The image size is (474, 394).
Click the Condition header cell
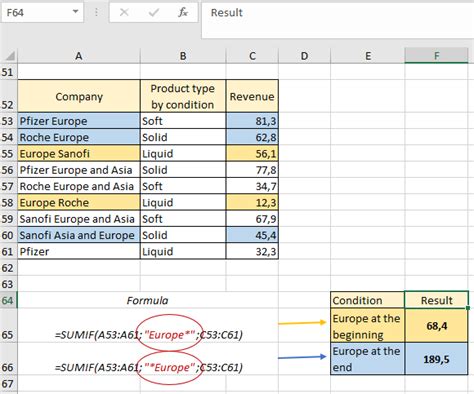point(368,300)
